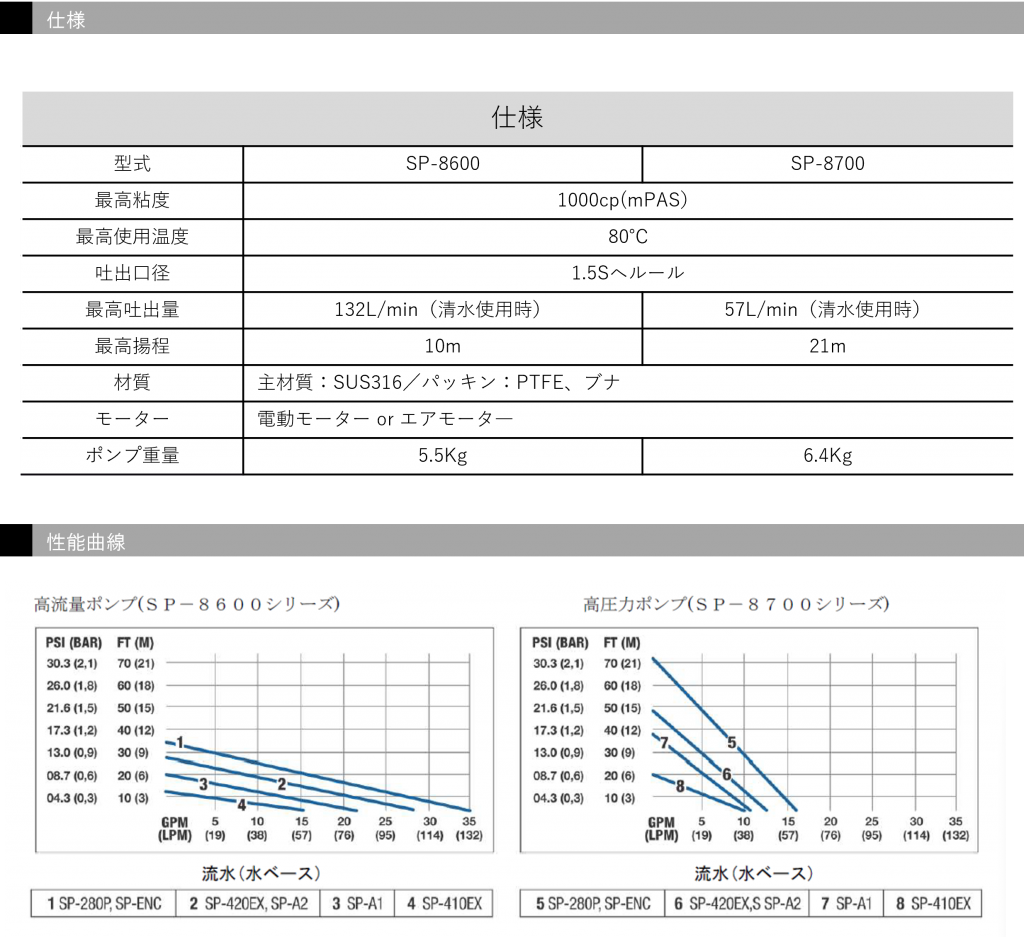This screenshot has height=937, width=1024.
Task: Click the 高圧力ポンプ(SP-8700シリーズ) chart title
Action: (x=736, y=604)
